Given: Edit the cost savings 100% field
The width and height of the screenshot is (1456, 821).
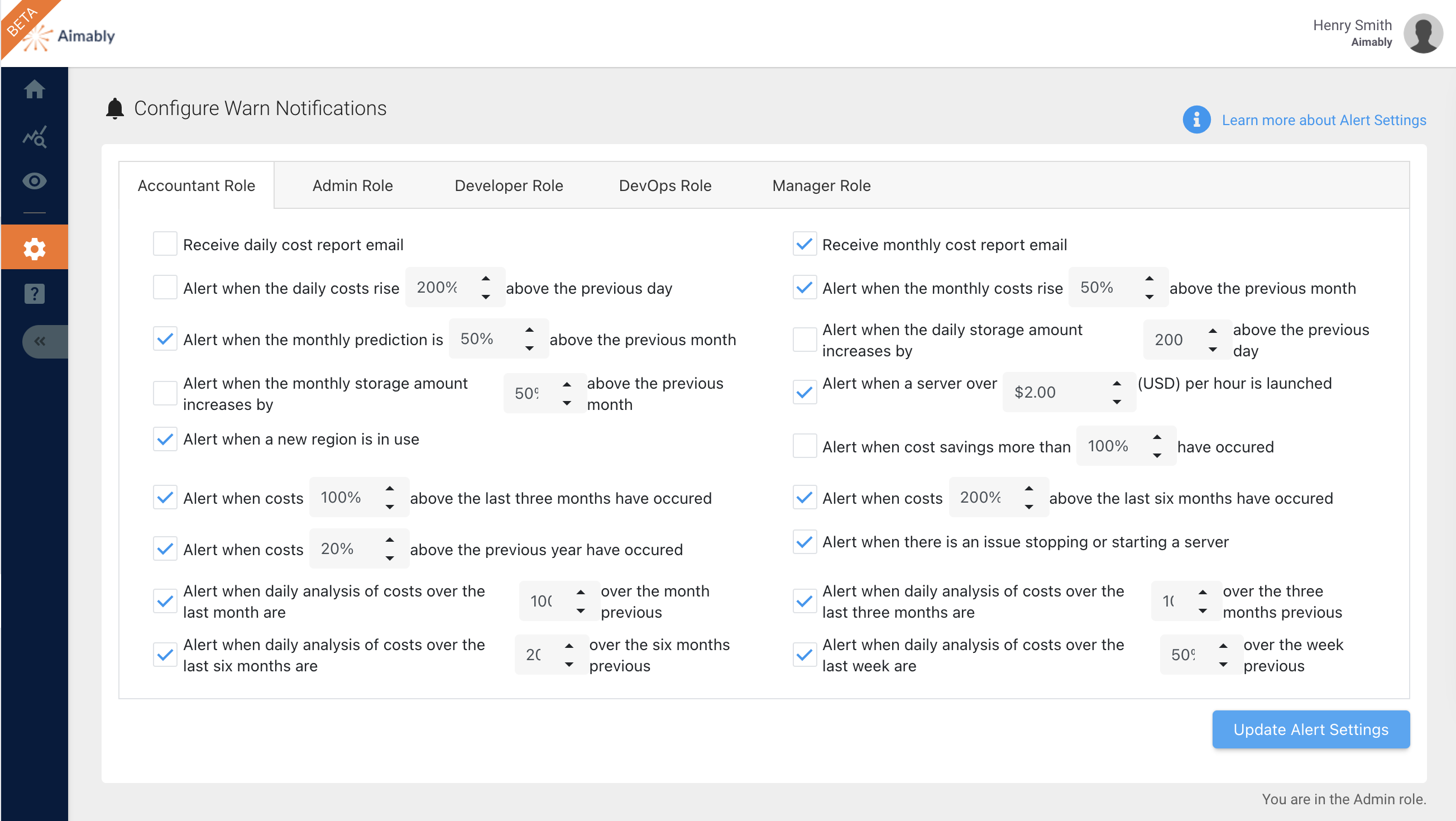Looking at the screenshot, I should (1125, 446).
